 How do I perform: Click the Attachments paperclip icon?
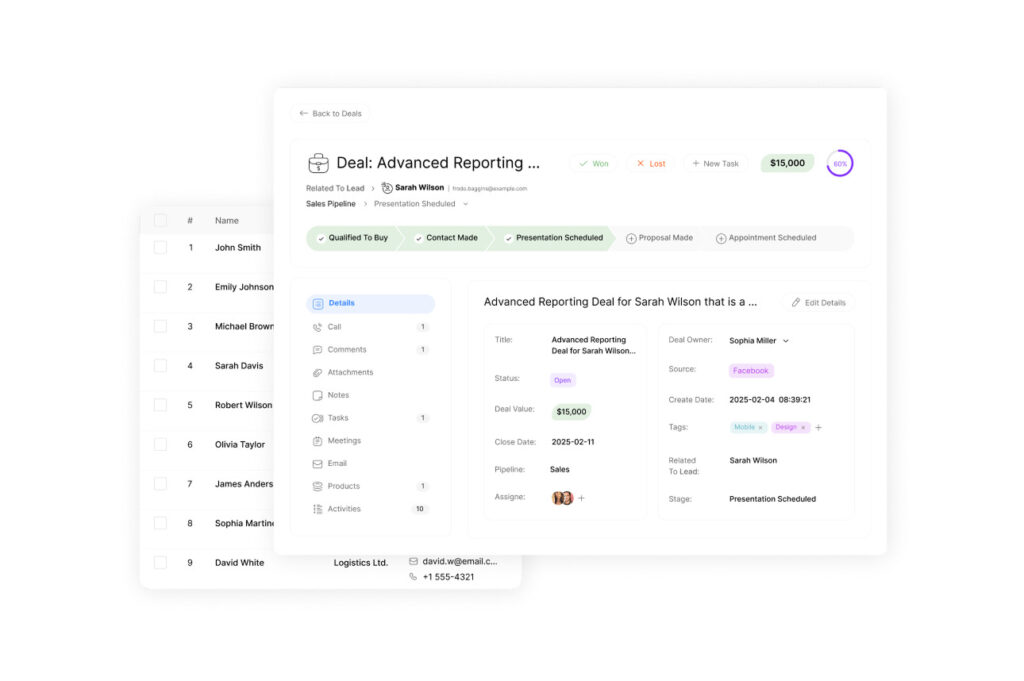tap(317, 373)
